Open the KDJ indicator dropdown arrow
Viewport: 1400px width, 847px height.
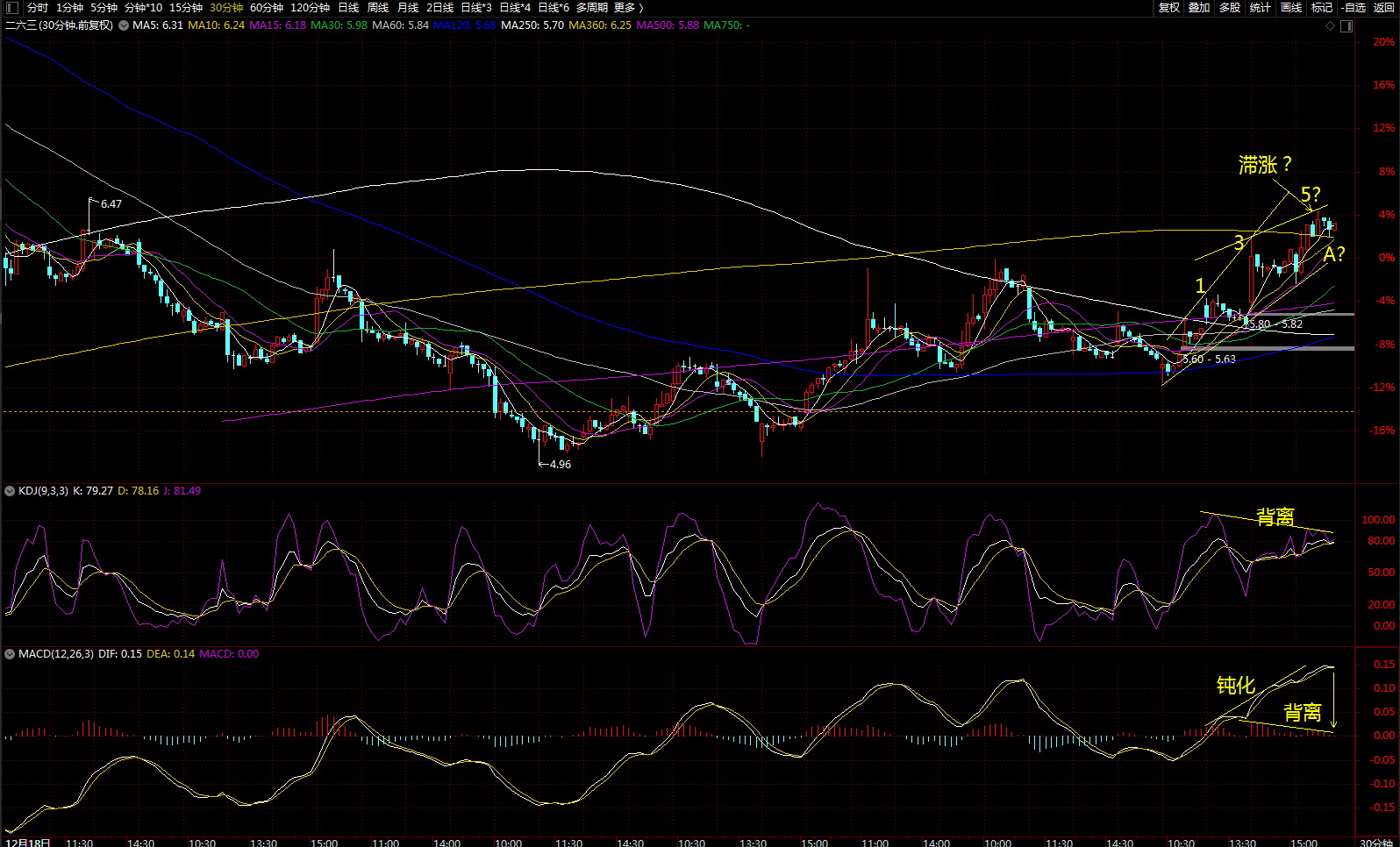point(10,491)
